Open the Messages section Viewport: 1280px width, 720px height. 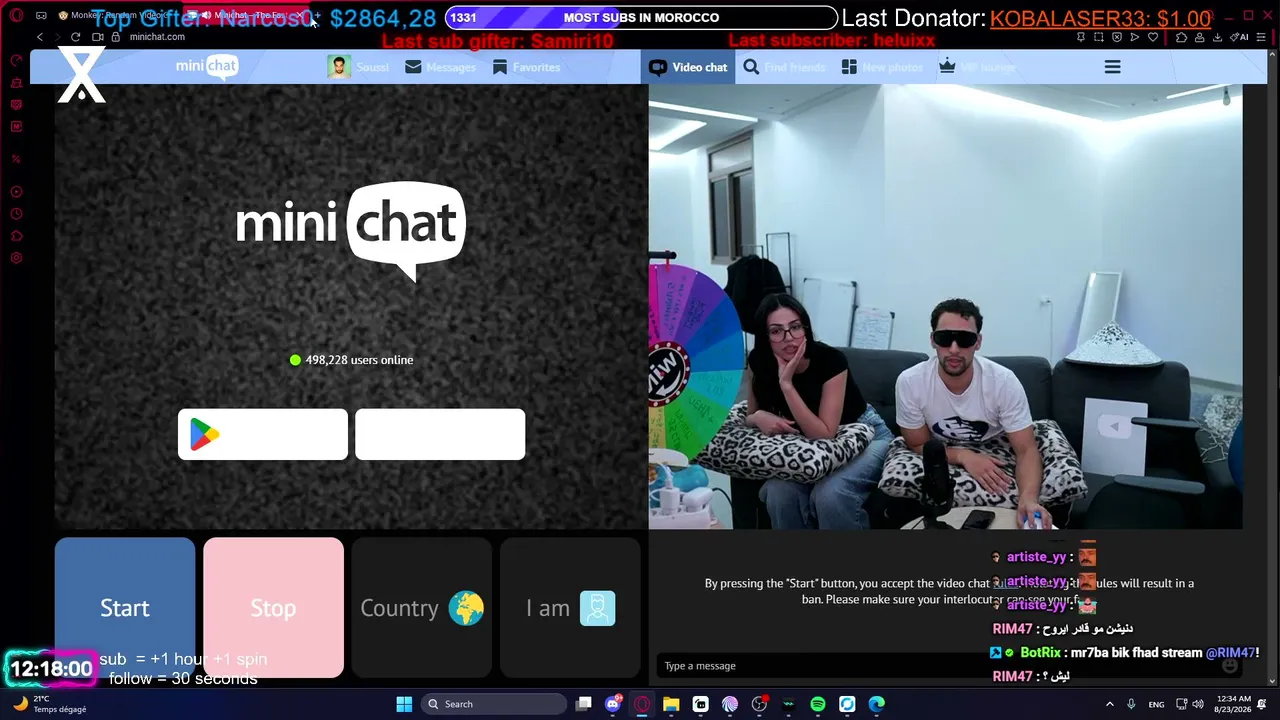(440, 67)
